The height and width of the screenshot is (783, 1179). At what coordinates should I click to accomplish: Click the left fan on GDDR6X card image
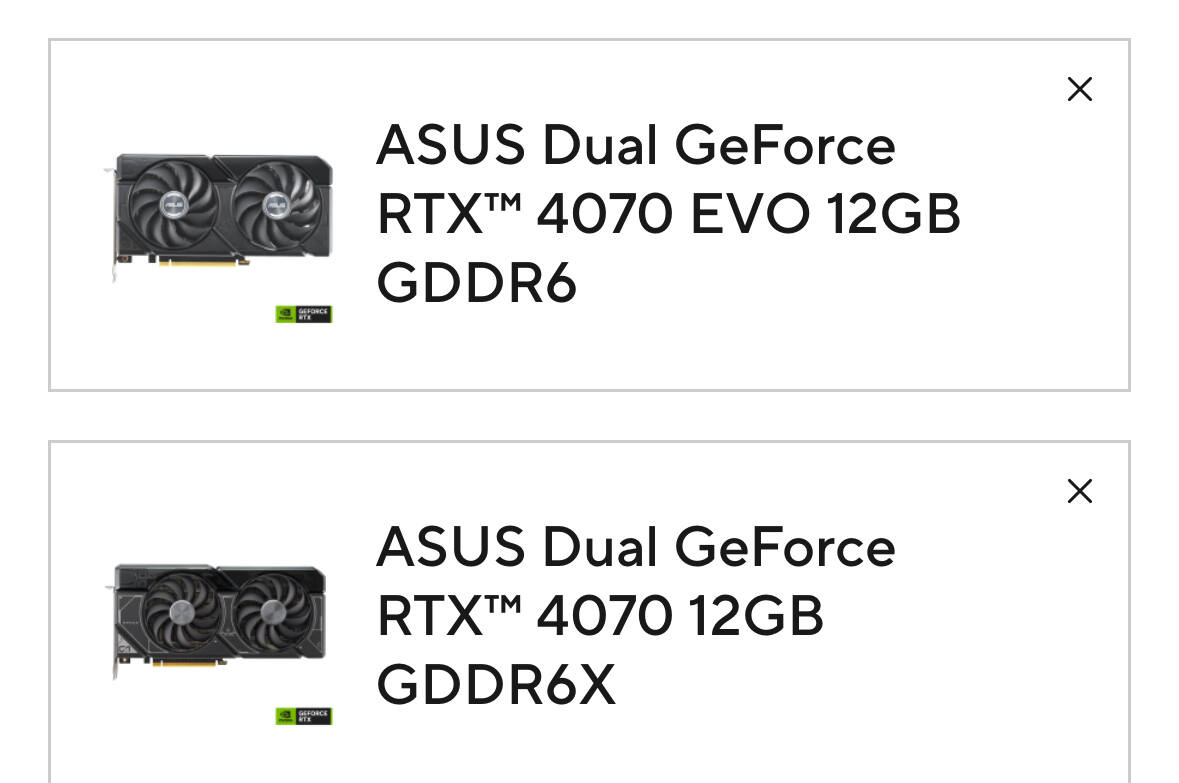(180, 612)
